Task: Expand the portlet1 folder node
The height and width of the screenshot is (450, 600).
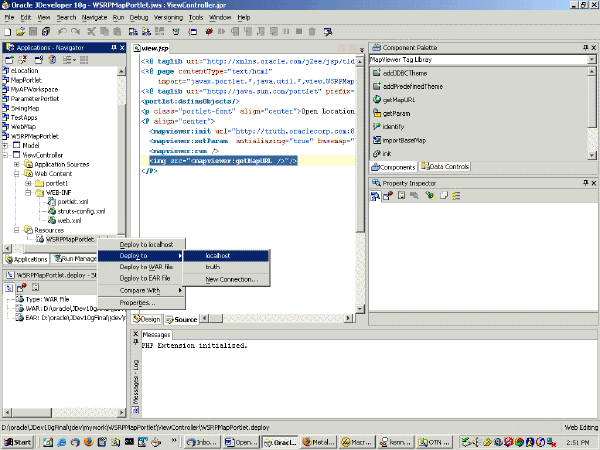Action: pyautogui.click(x=28, y=183)
